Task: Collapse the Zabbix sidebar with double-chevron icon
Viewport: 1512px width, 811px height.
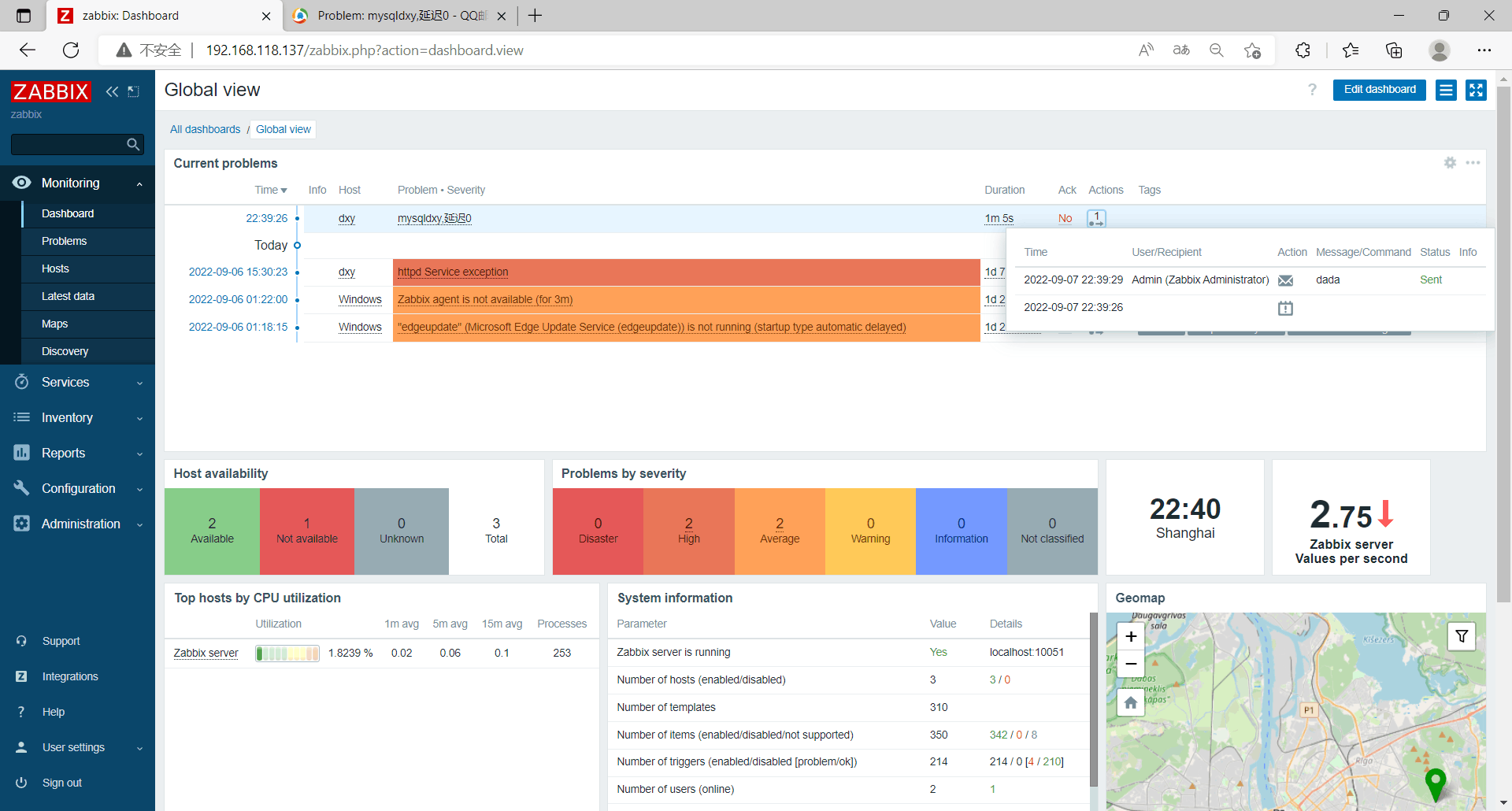Action: click(112, 91)
